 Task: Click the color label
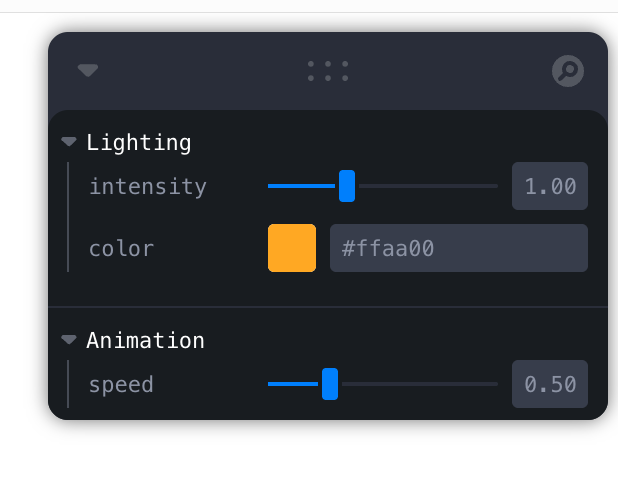(122, 248)
